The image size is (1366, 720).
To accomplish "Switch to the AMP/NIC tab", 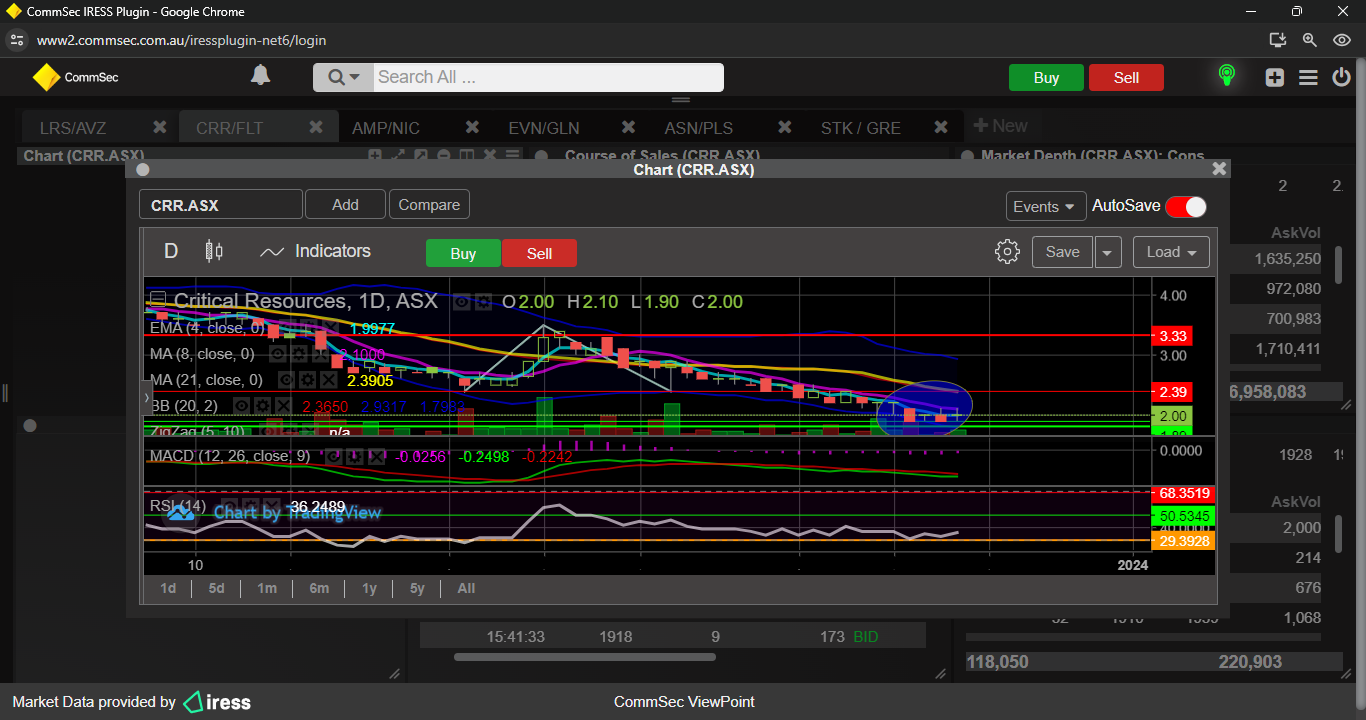I will coord(386,128).
